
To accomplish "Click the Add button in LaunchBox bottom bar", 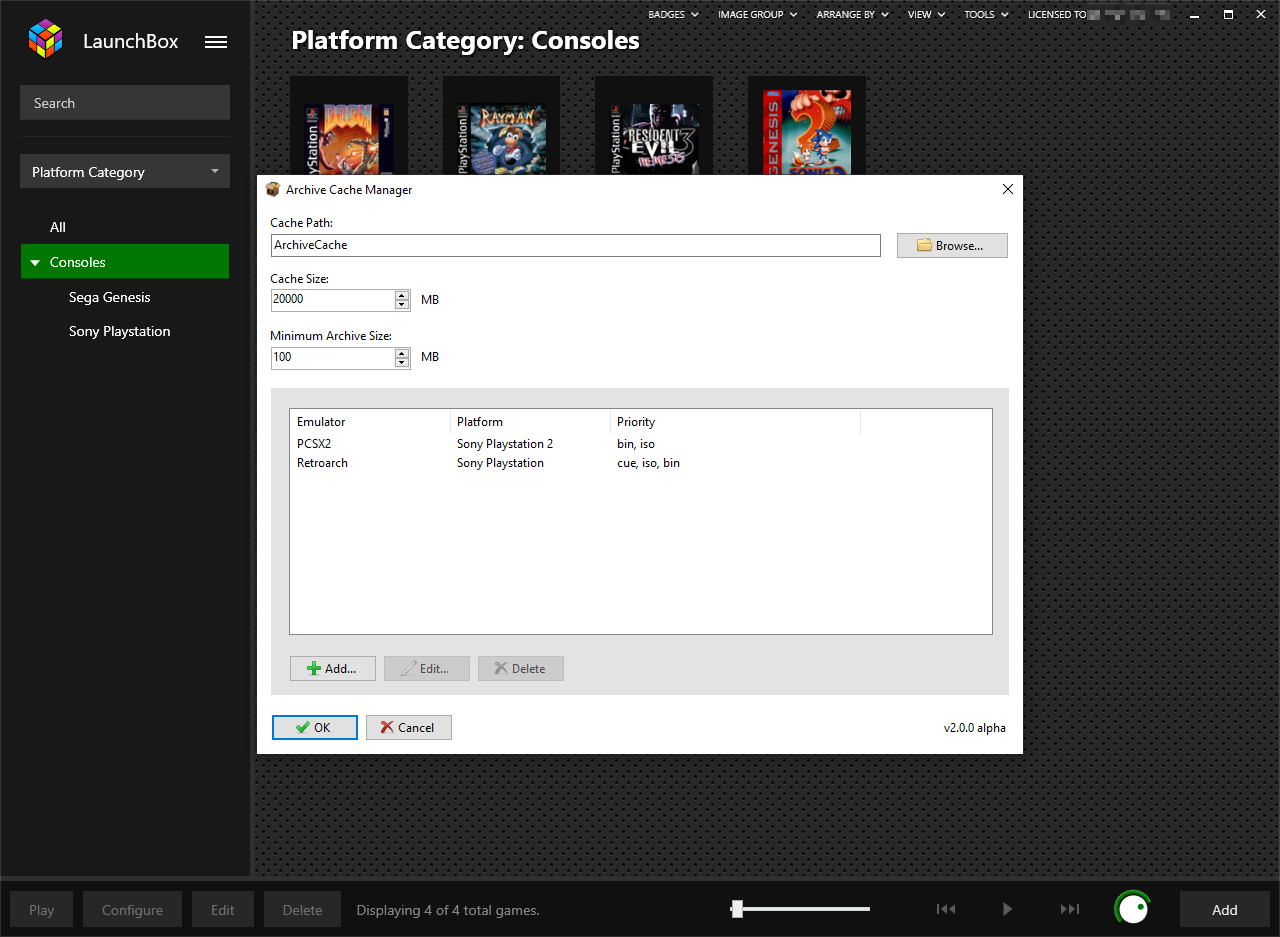I will point(1225,909).
